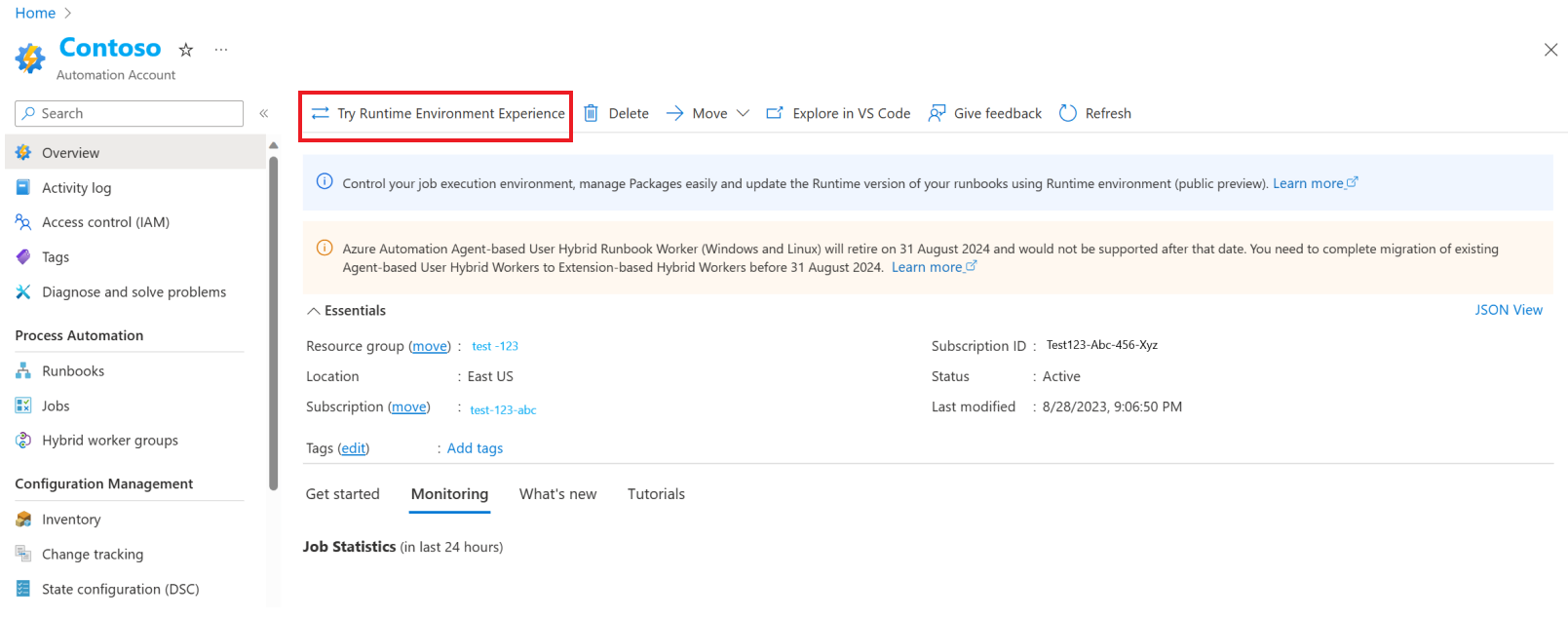Screen dimensions: 1568x617
Task: Click edit link beside Tags
Action: point(354,448)
